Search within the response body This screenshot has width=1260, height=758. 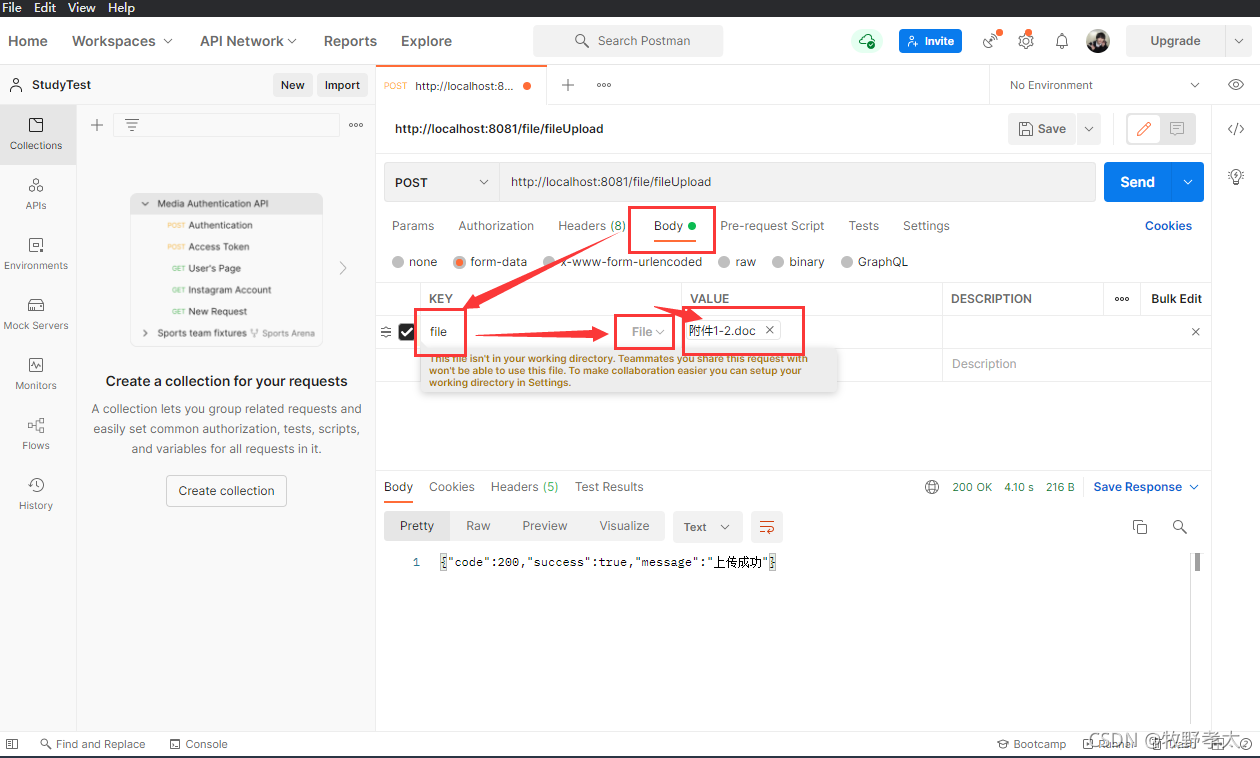tap(1180, 527)
